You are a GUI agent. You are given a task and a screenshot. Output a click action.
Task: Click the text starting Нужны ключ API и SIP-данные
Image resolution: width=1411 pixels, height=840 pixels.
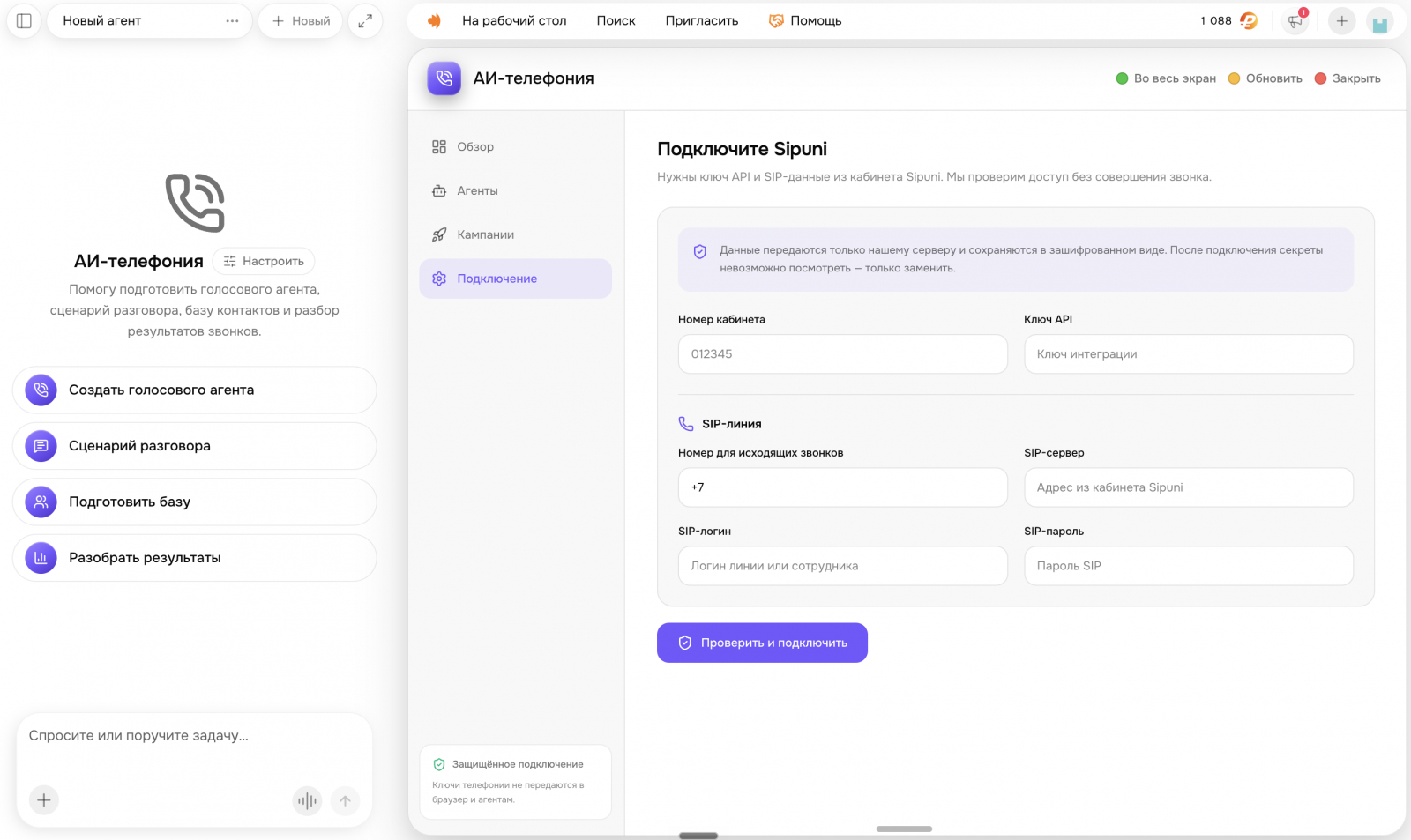click(934, 177)
